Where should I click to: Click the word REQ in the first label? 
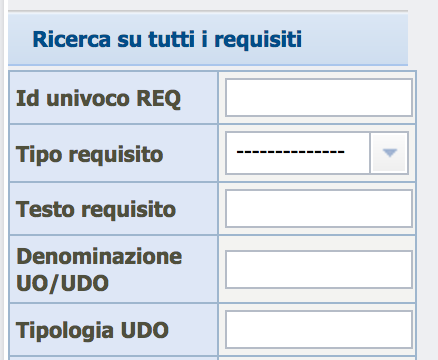pos(159,99)
